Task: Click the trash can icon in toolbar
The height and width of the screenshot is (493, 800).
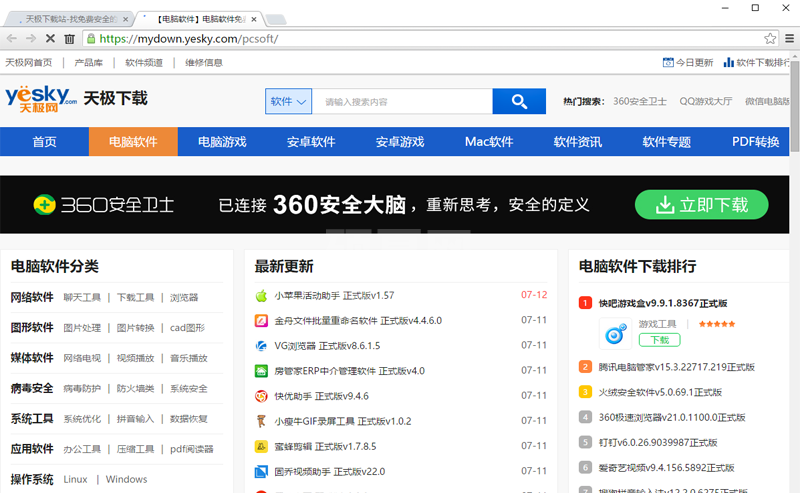Action: click(x=69, y=39)
